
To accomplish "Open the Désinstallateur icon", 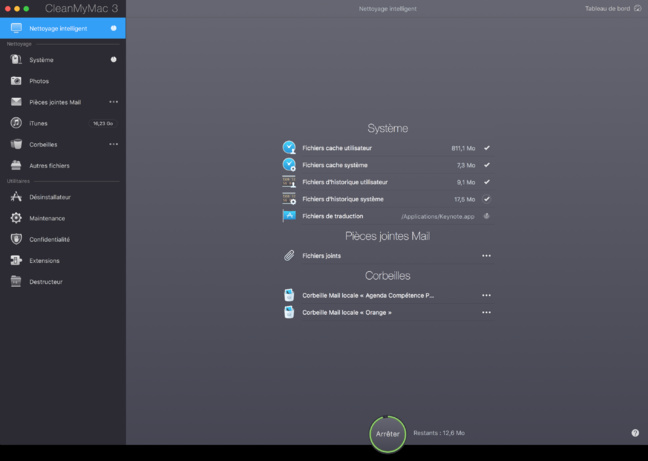I will (16, 197).
